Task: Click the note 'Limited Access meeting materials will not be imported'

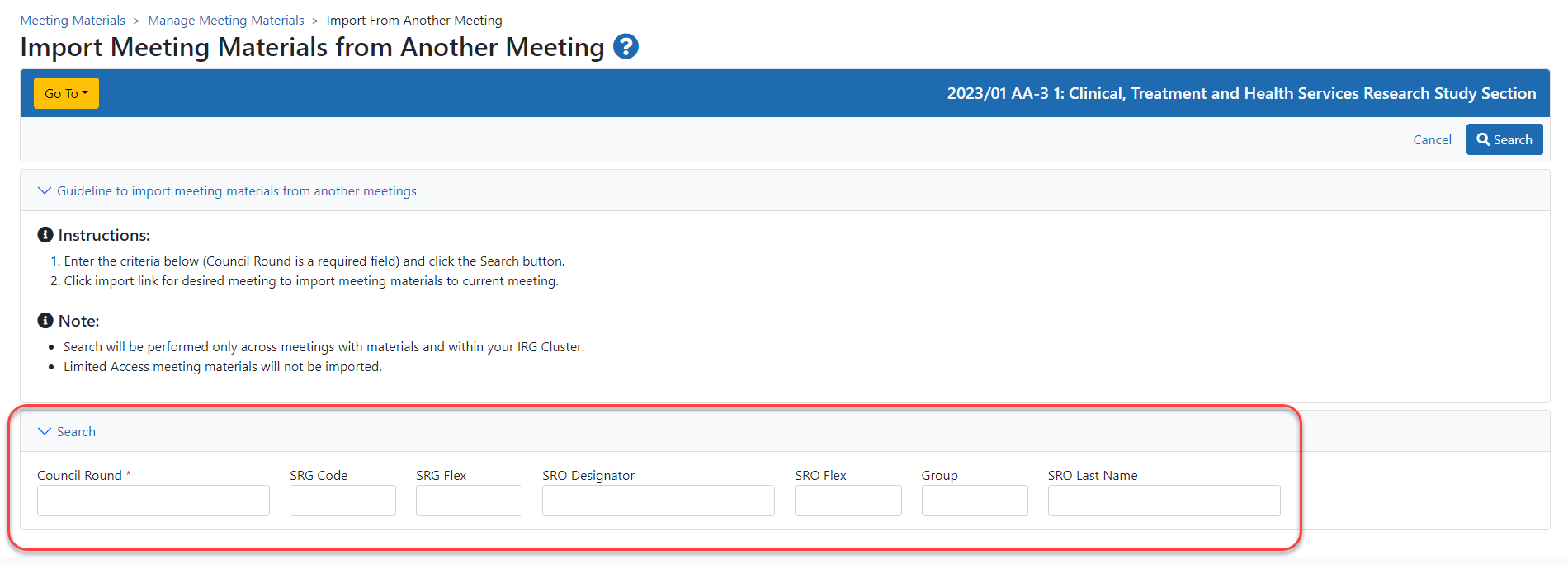Action: pyautogui.click(x=223, y=367)
